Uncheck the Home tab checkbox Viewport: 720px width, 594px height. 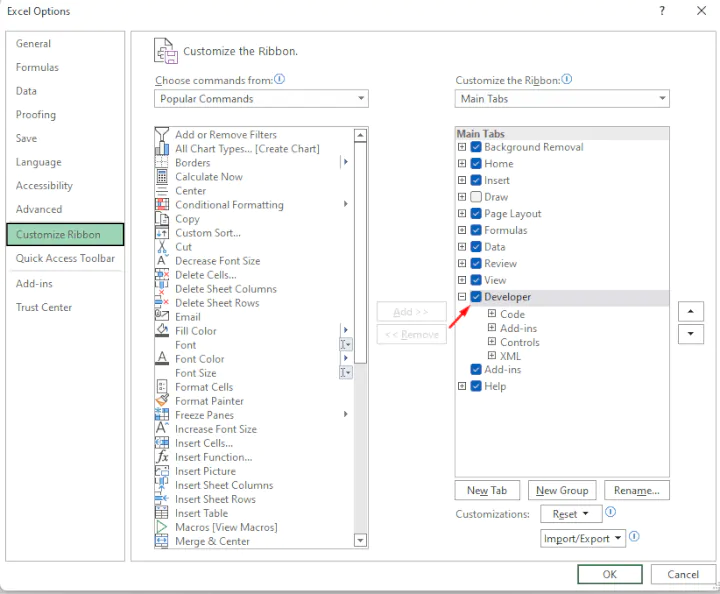coord(476,163)
